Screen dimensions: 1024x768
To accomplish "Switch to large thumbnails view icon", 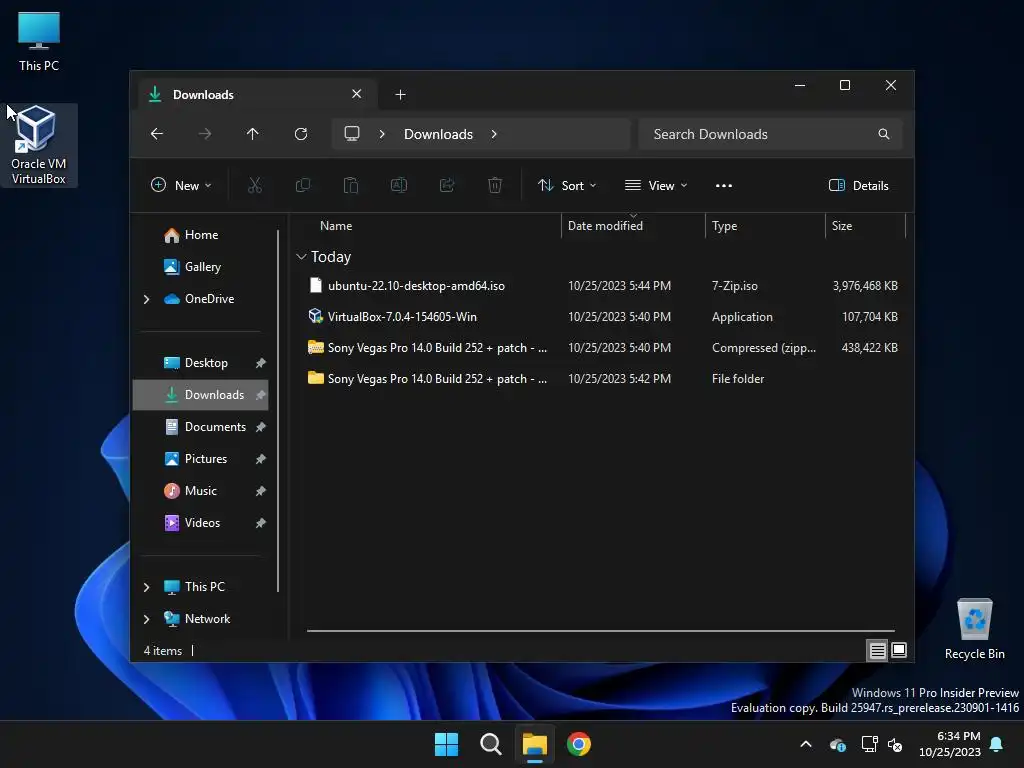I will 899,650.
